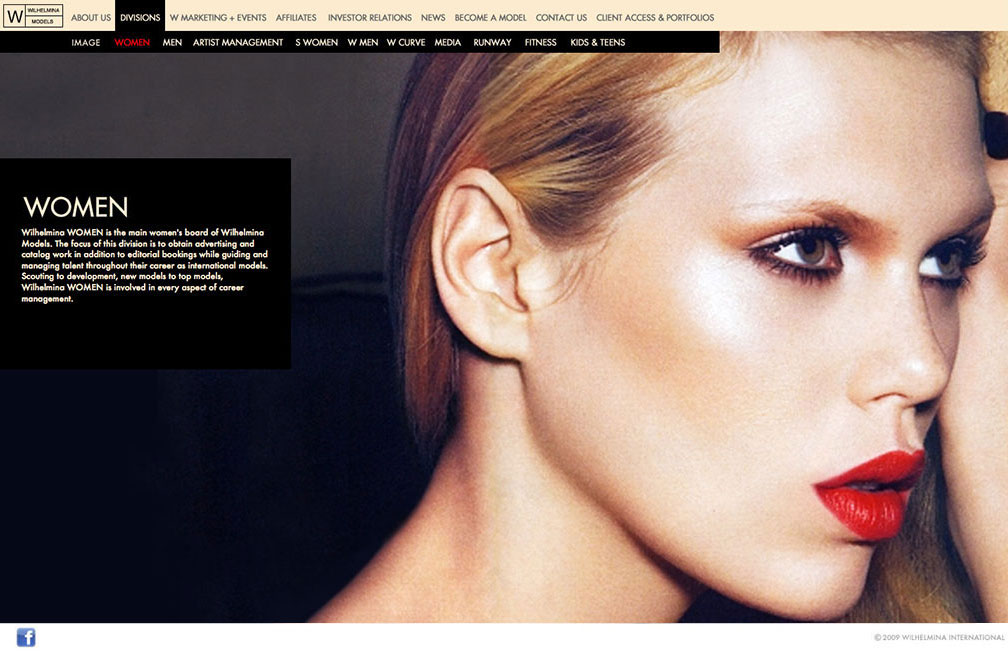This screenshot has width=1008, height=663.
Task: Open the Contact Us page
Action: point(561,17)
